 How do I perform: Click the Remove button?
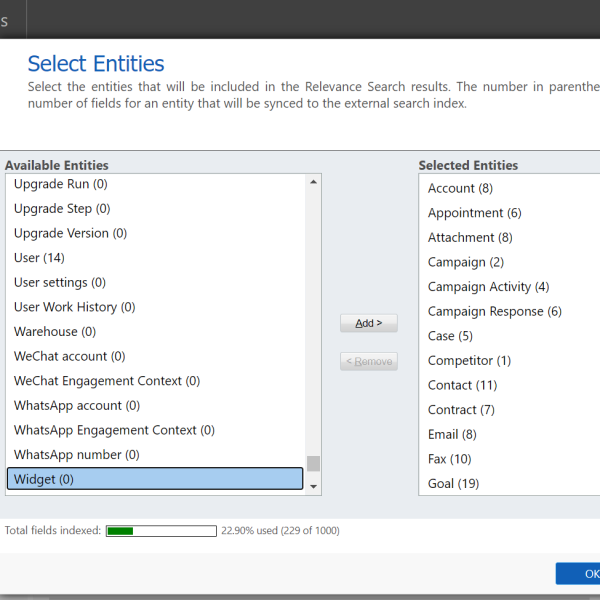(x=368, y=361)
